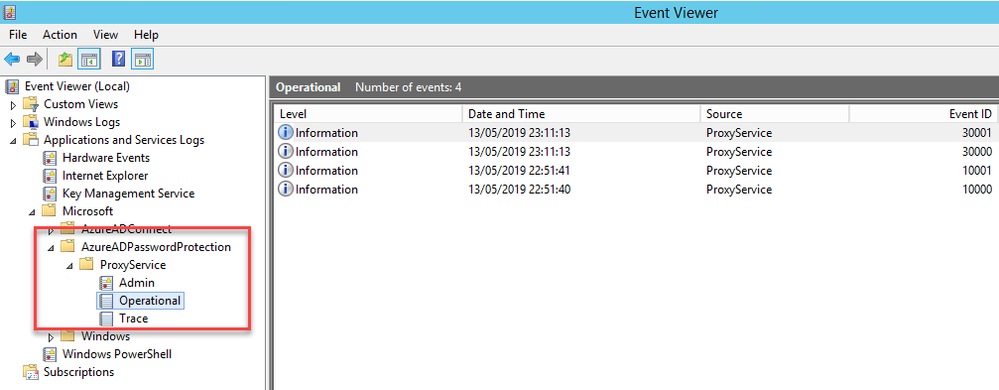
Task: Select Subscriptions in the tree
Action: tap(79, 372)
